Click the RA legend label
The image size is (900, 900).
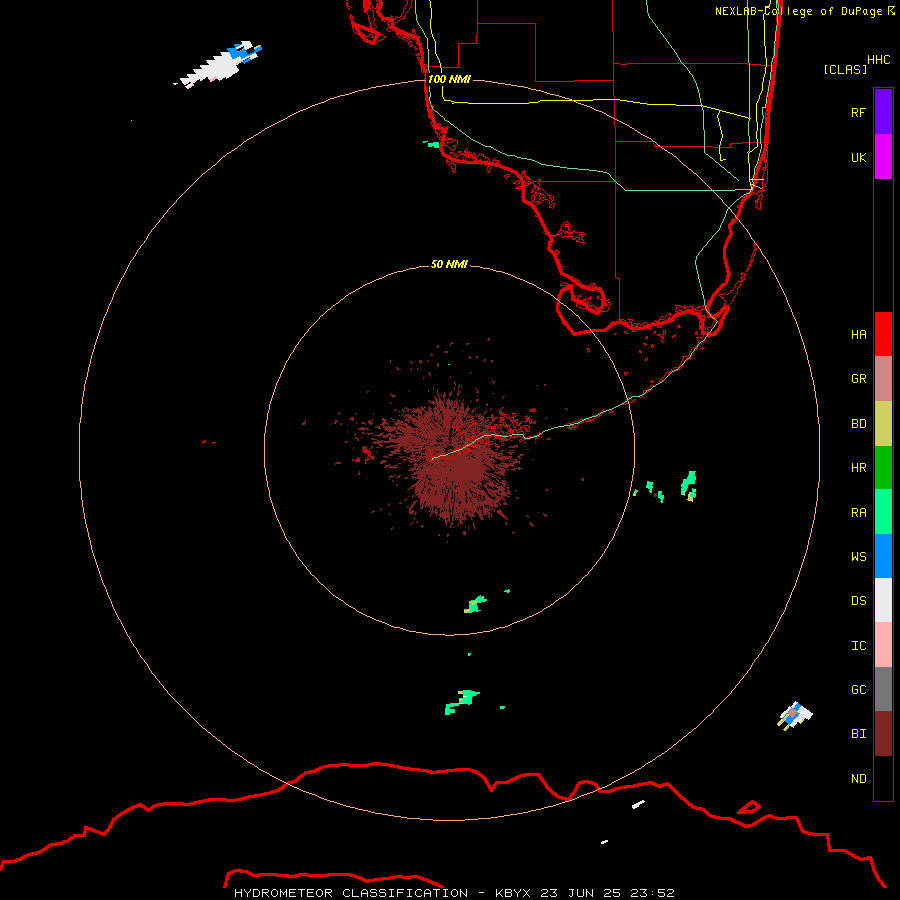coord(858,513)
